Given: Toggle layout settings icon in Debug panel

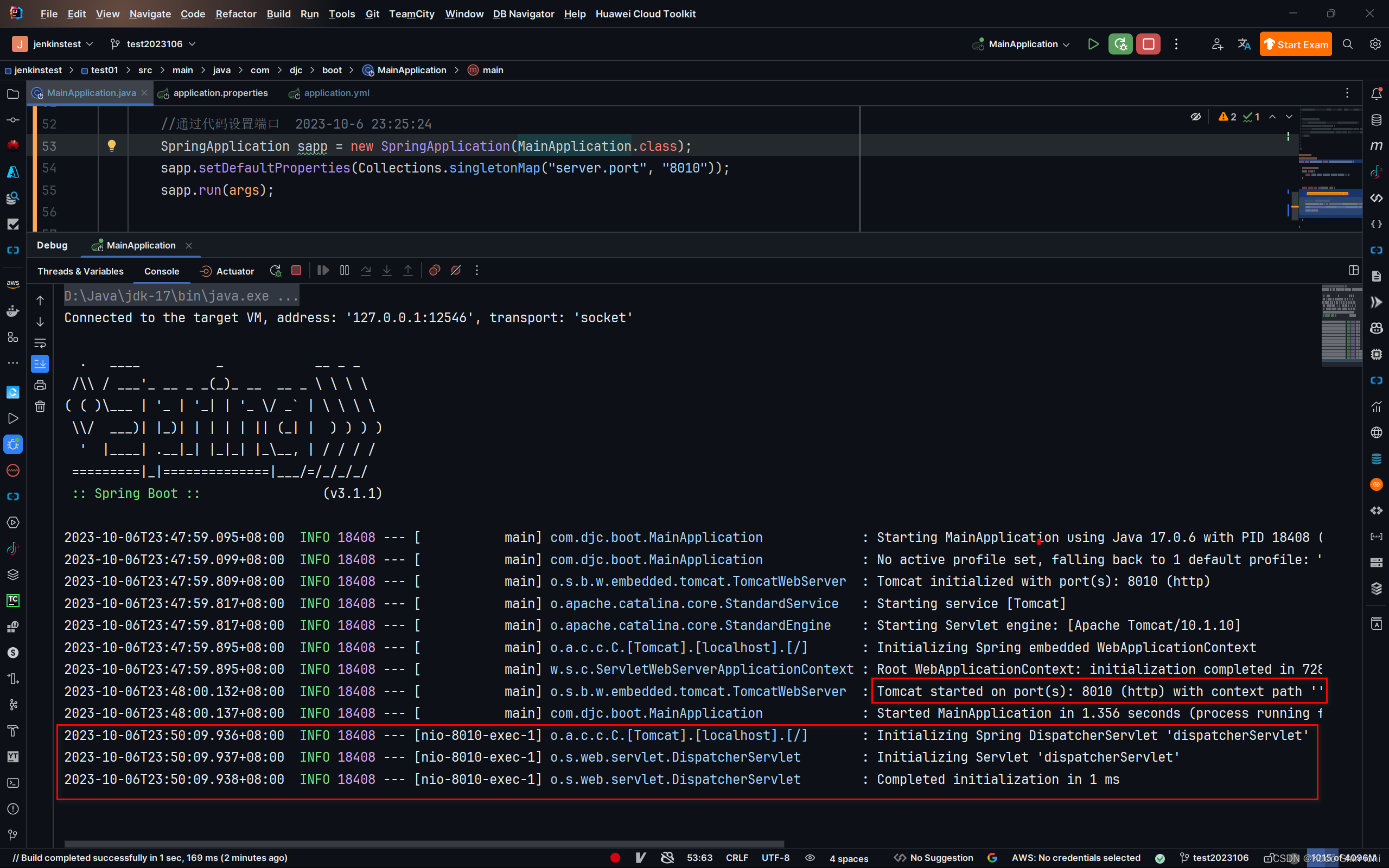Looking at the screenshot, I should (1353, 270).
